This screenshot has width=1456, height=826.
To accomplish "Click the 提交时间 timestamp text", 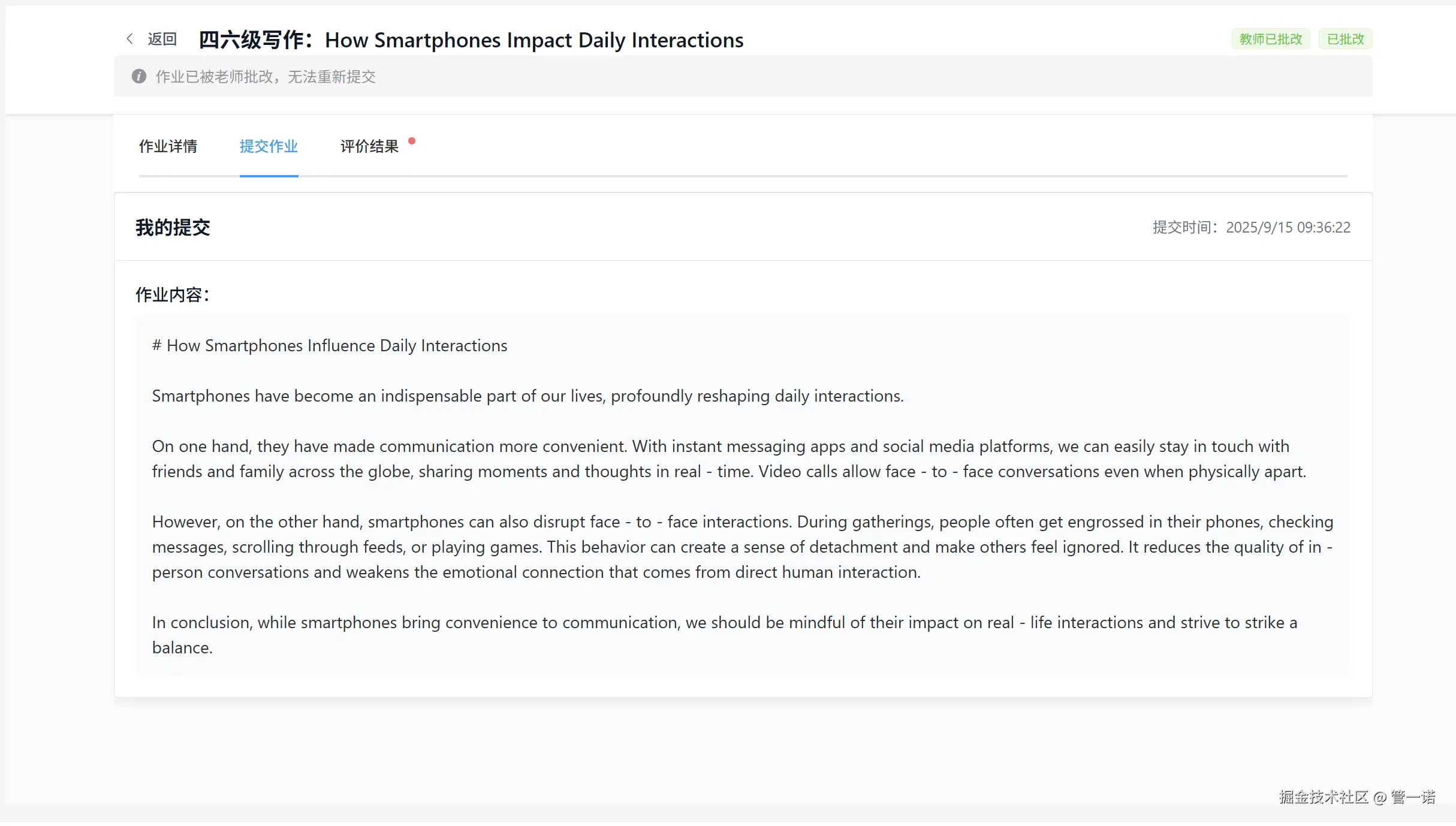I will [x=1251, y=227].
